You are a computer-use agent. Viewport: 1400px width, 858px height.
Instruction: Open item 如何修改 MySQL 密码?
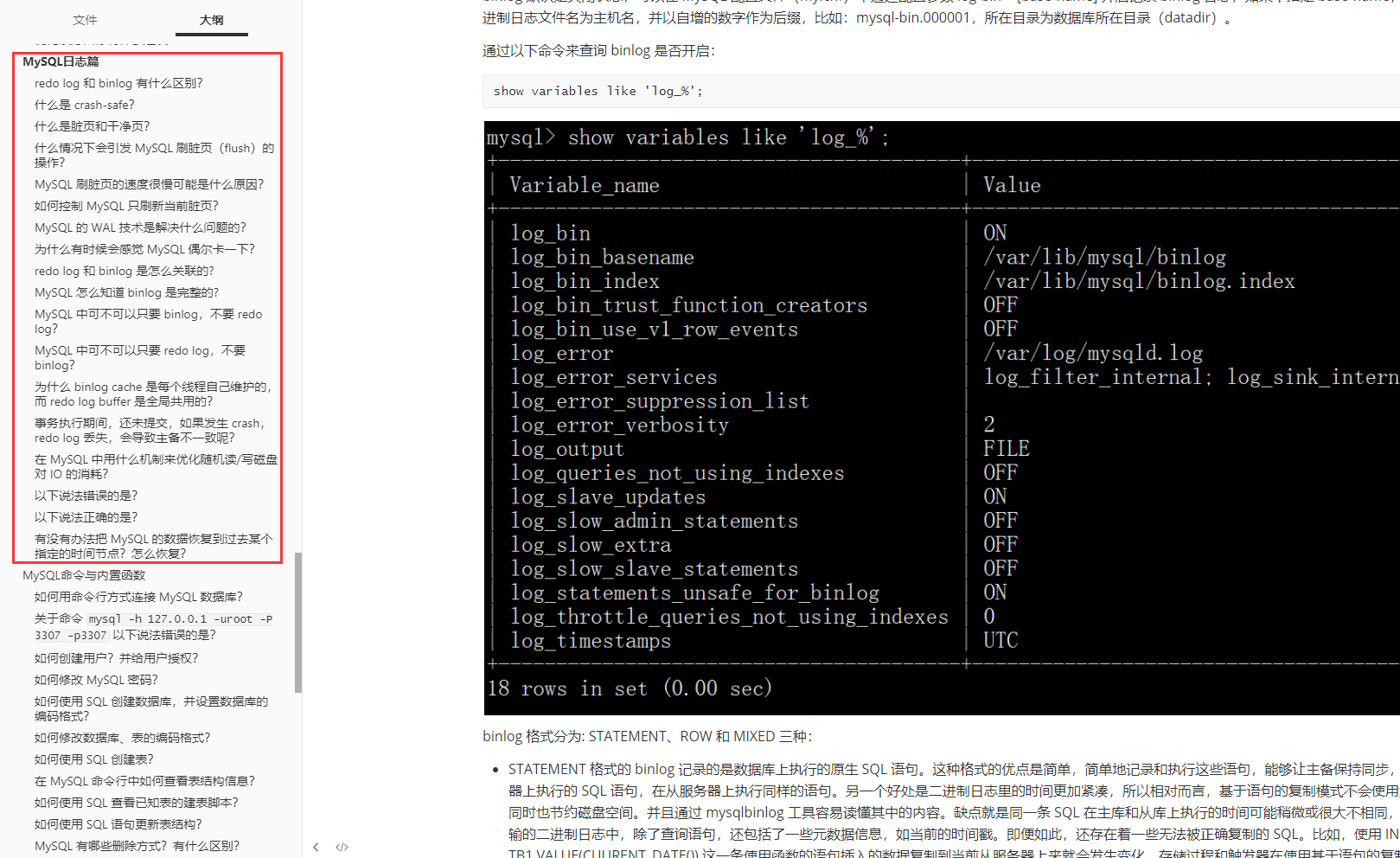point(97,680)
